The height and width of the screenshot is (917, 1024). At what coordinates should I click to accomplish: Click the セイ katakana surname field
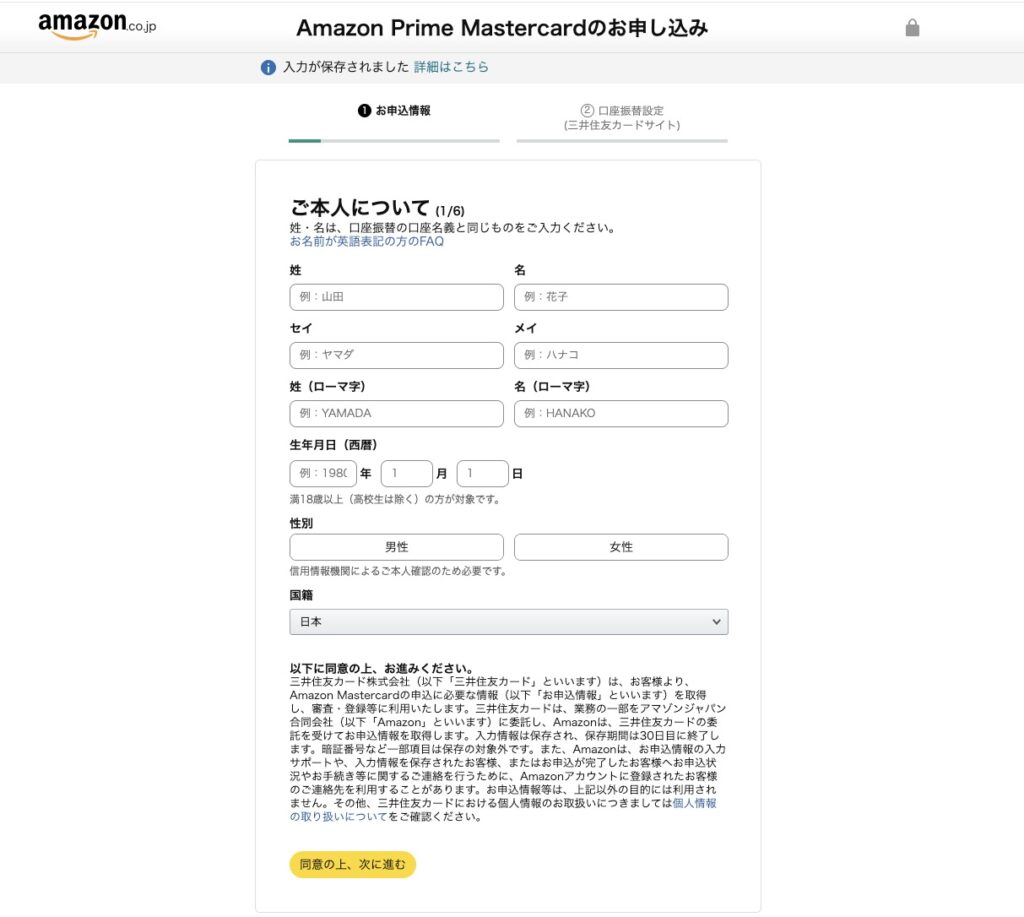point(396,355)
